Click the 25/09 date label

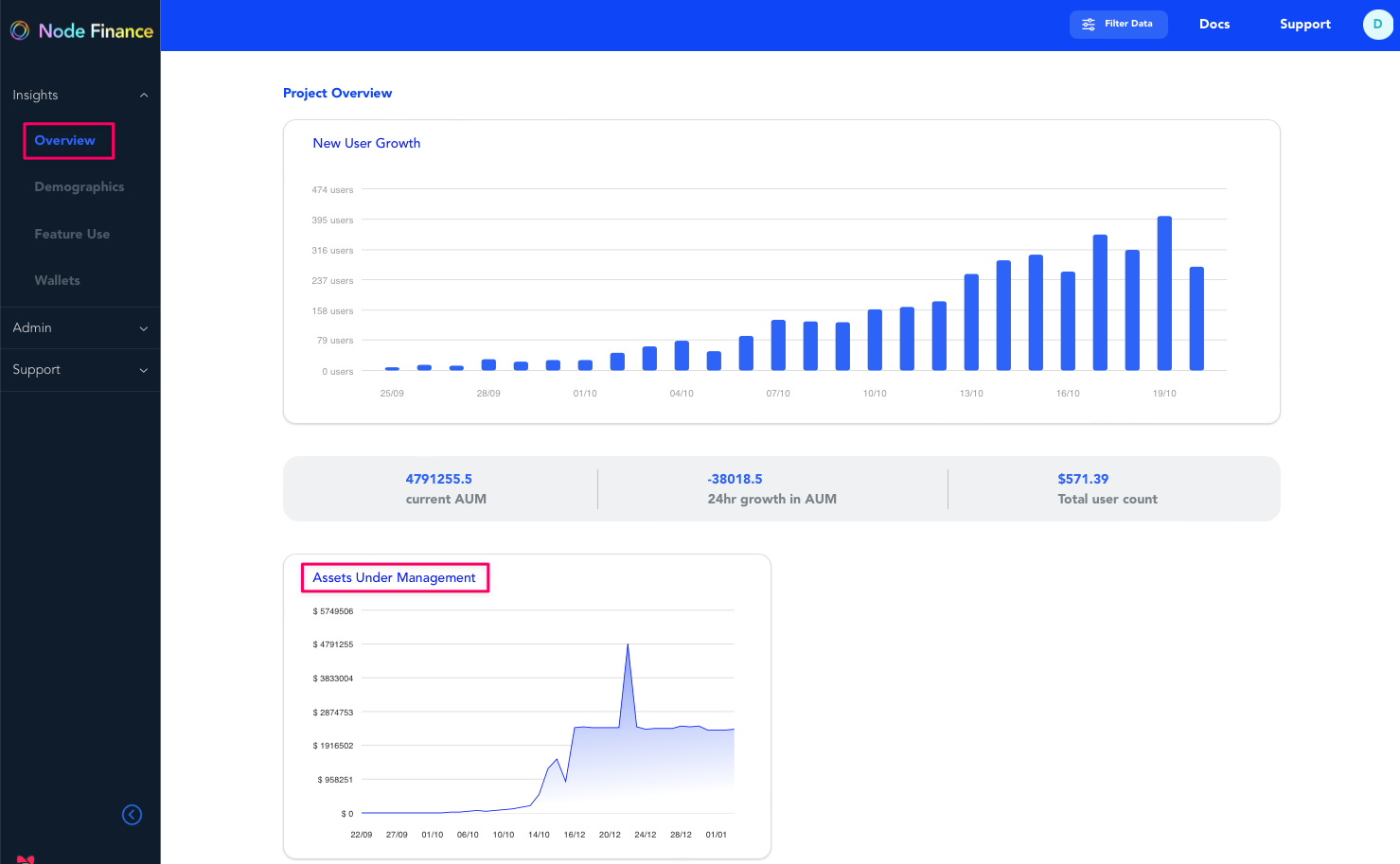pos(392,394)
